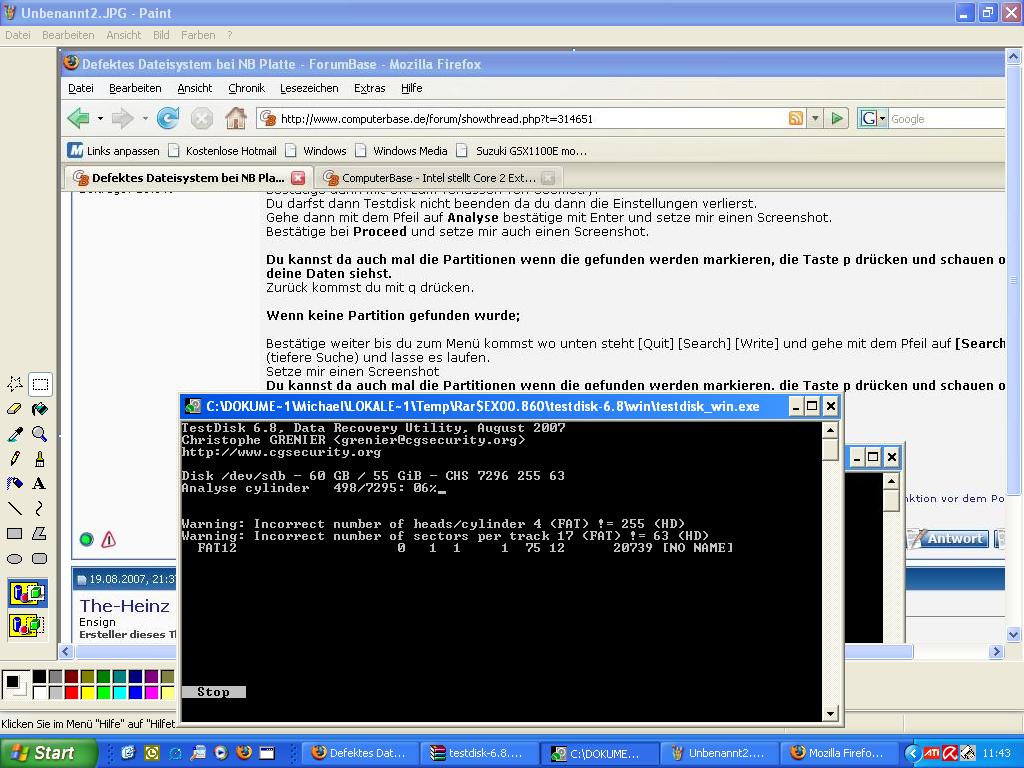
Task: Click the red warning report-post icon
Action: (108, 539)
